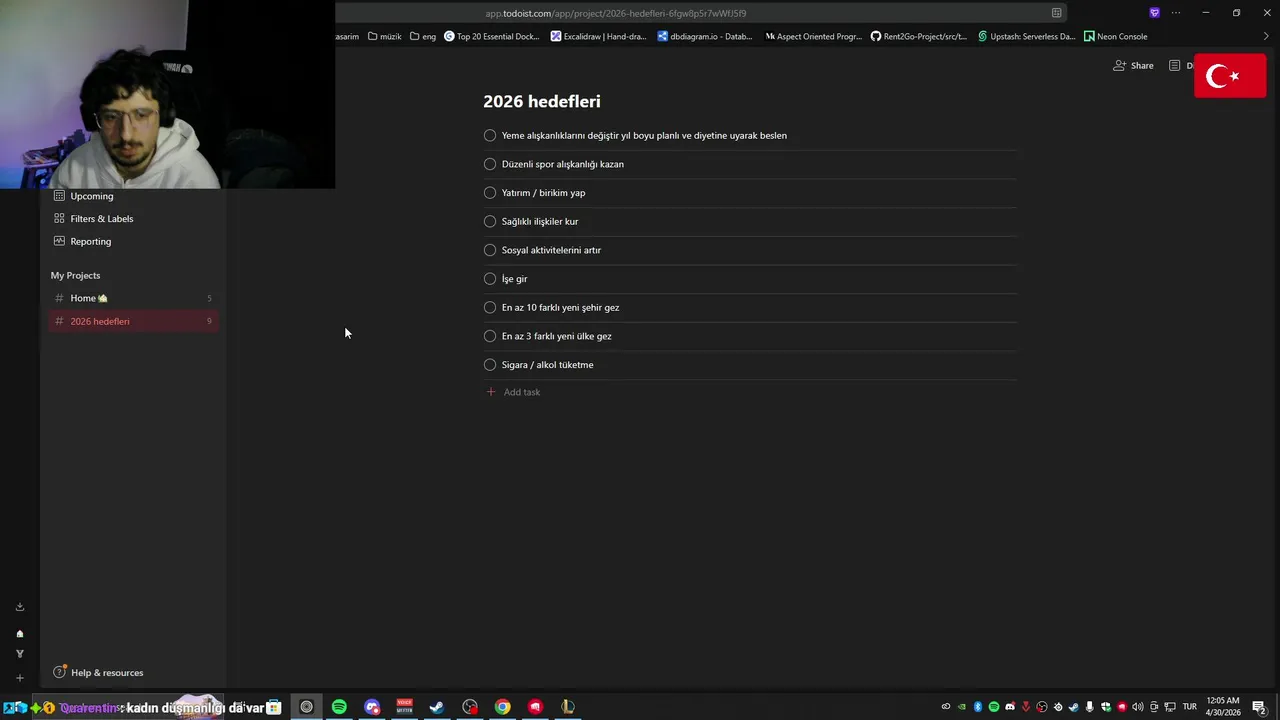Open the Rent2Go-Project GitHub bookmark
Image resolution: width=1280 pixels, height=720 pixels.
pos(919,36)
